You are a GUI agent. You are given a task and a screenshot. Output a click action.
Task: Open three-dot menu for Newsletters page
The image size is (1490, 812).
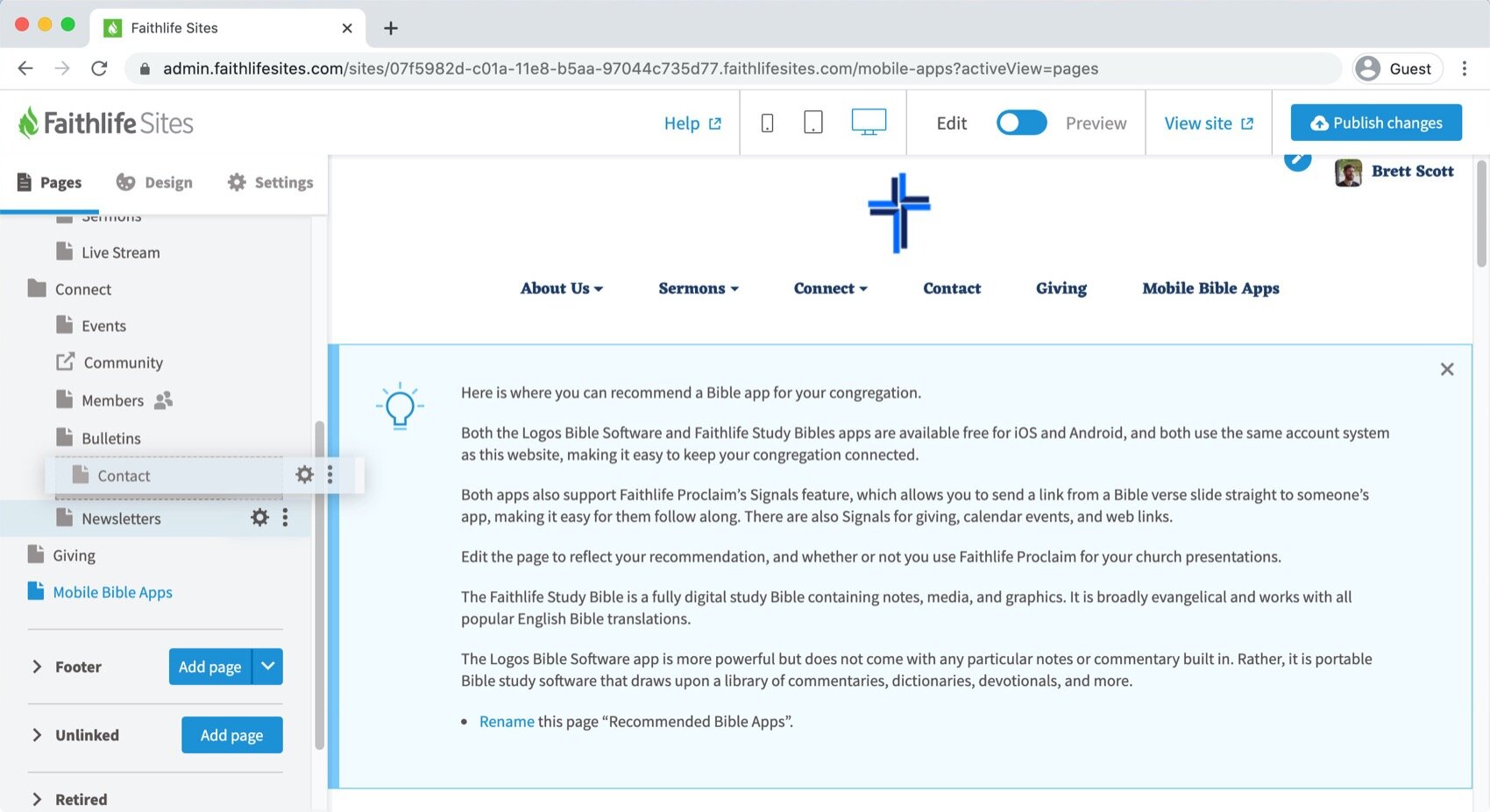pyautogui.click(x=285, y=518)
